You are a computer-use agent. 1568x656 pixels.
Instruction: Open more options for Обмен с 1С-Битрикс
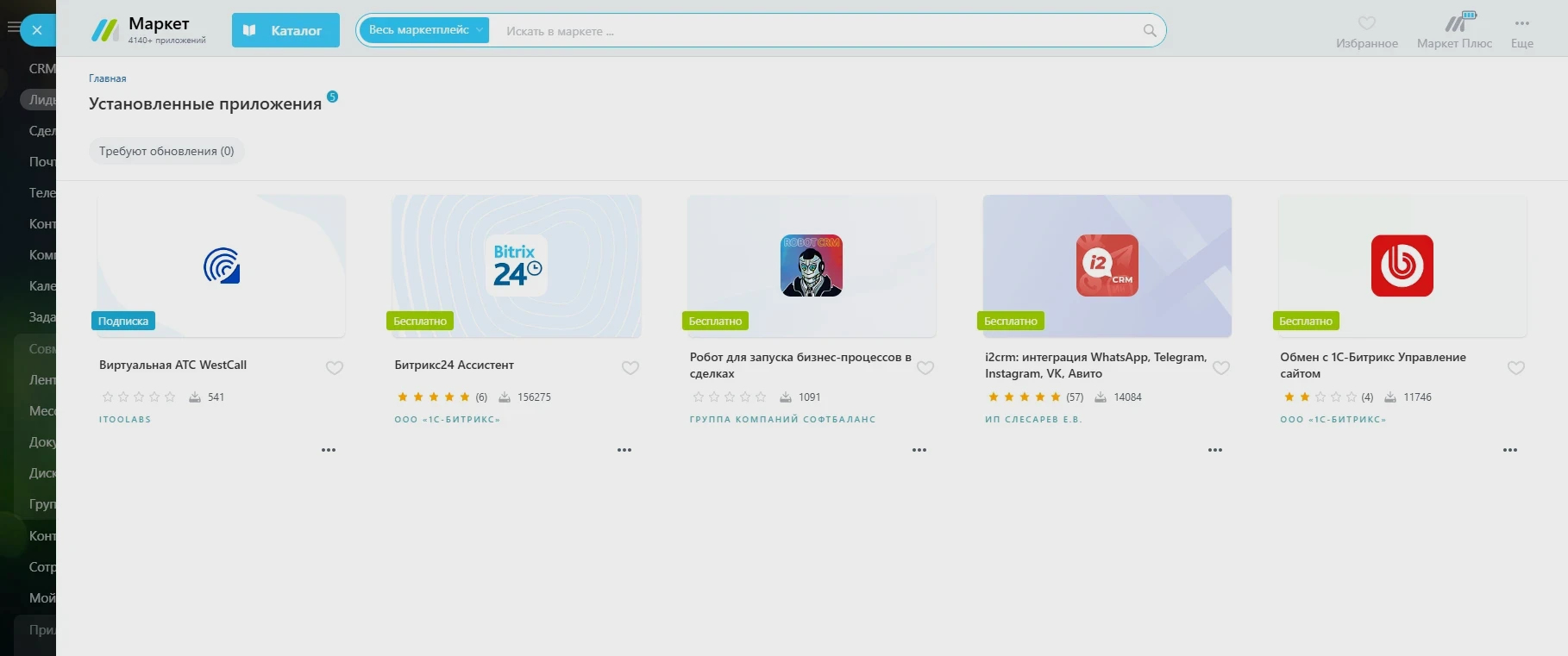1510,450
